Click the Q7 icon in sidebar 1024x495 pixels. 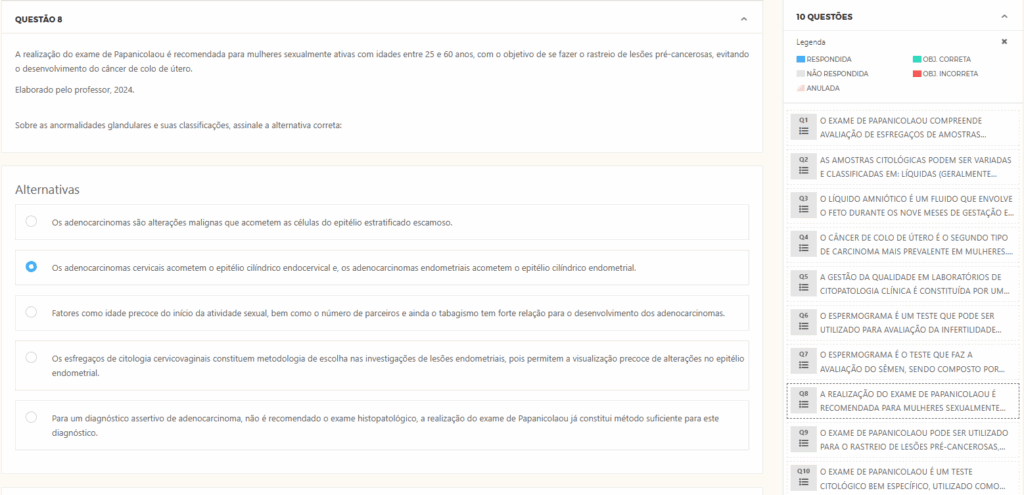coord(802,361)
